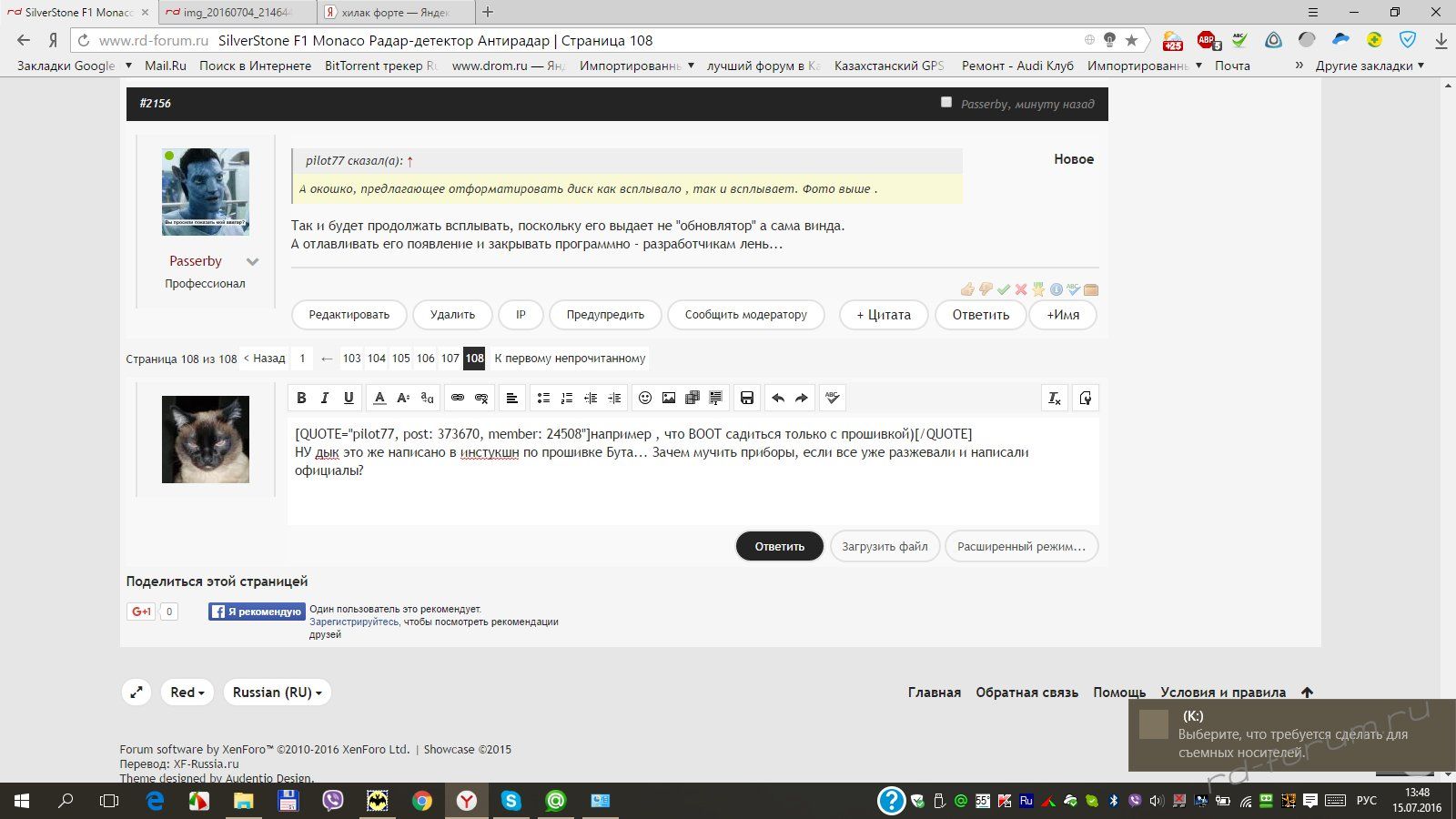Insert an image into the reply
1456x819 pixels.
669,398
